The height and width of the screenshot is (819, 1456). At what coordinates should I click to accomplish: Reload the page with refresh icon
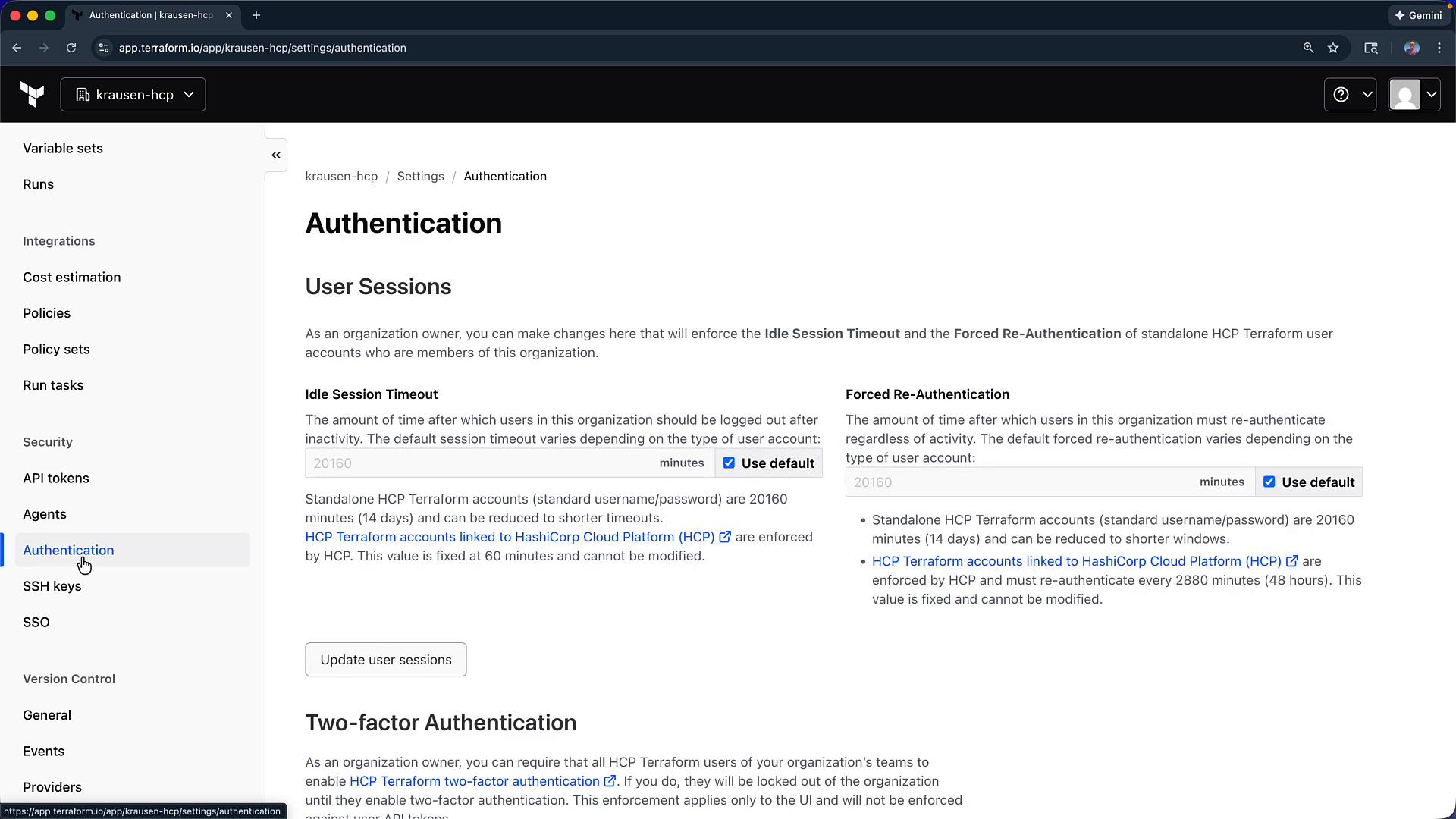[x=71, y=48]
